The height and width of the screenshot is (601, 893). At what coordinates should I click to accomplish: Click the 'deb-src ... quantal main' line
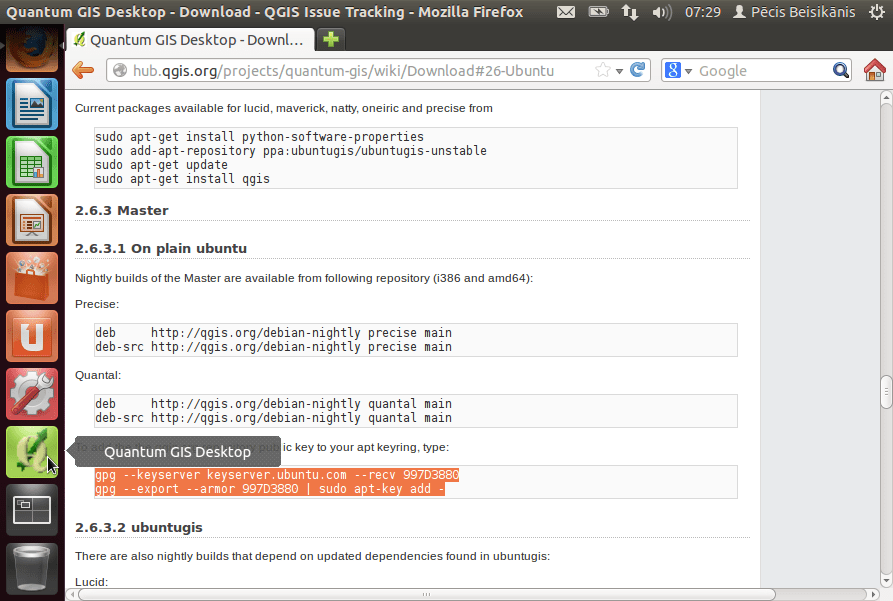(x=273, y=418)
